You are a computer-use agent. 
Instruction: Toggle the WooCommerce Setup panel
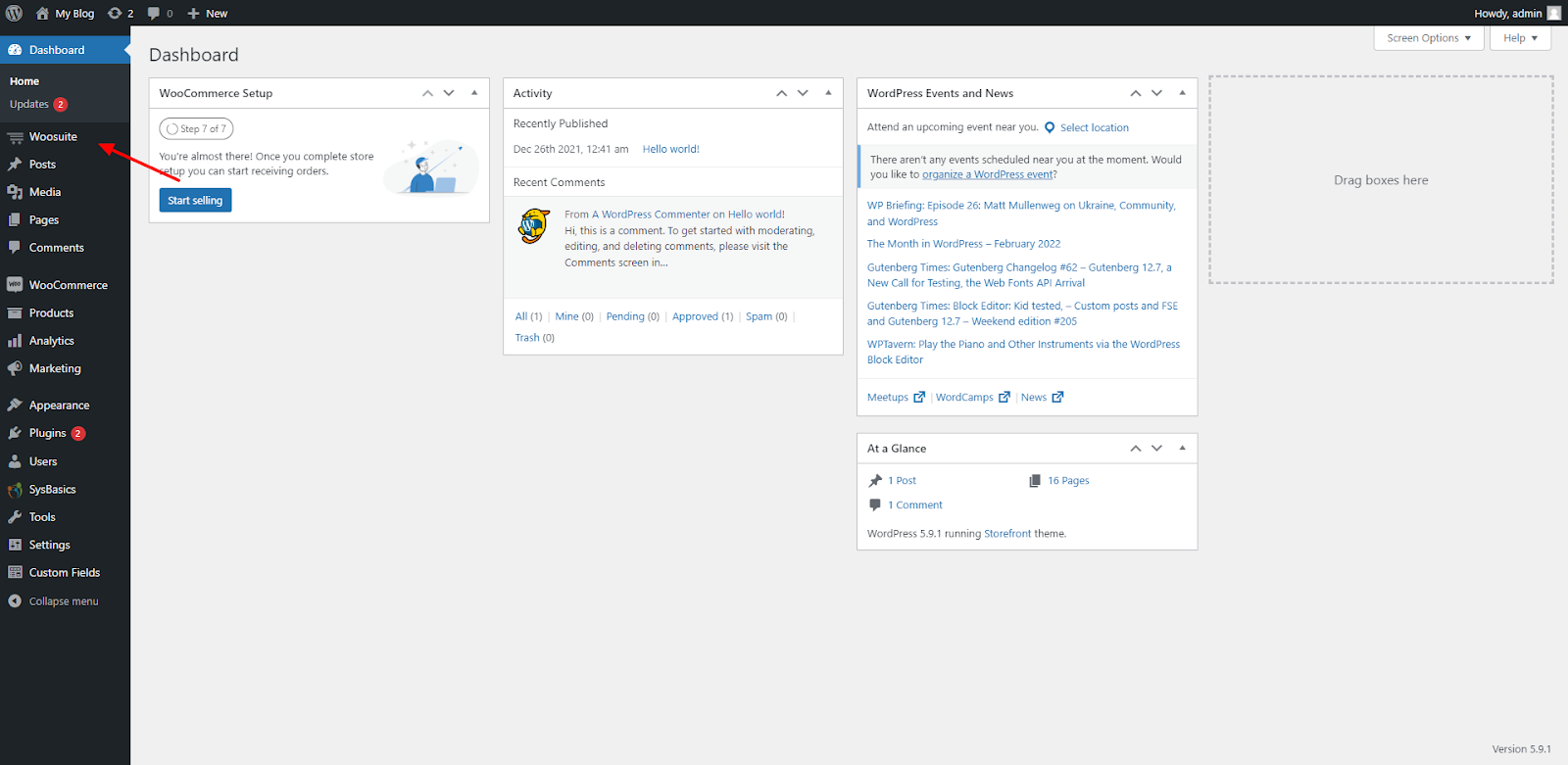474,93
